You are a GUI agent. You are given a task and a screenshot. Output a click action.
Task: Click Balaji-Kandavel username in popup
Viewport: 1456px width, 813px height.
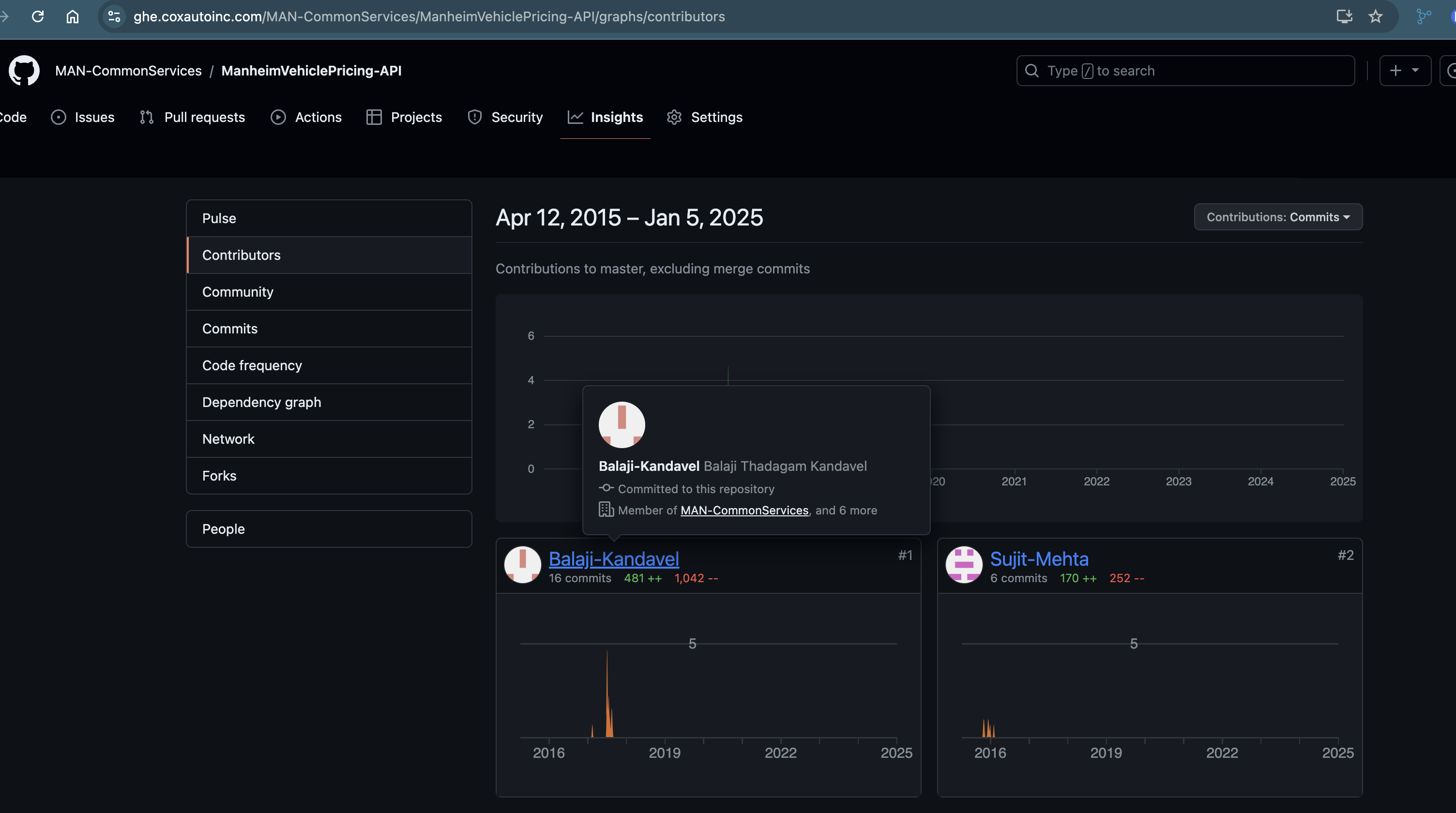[649, 466]
